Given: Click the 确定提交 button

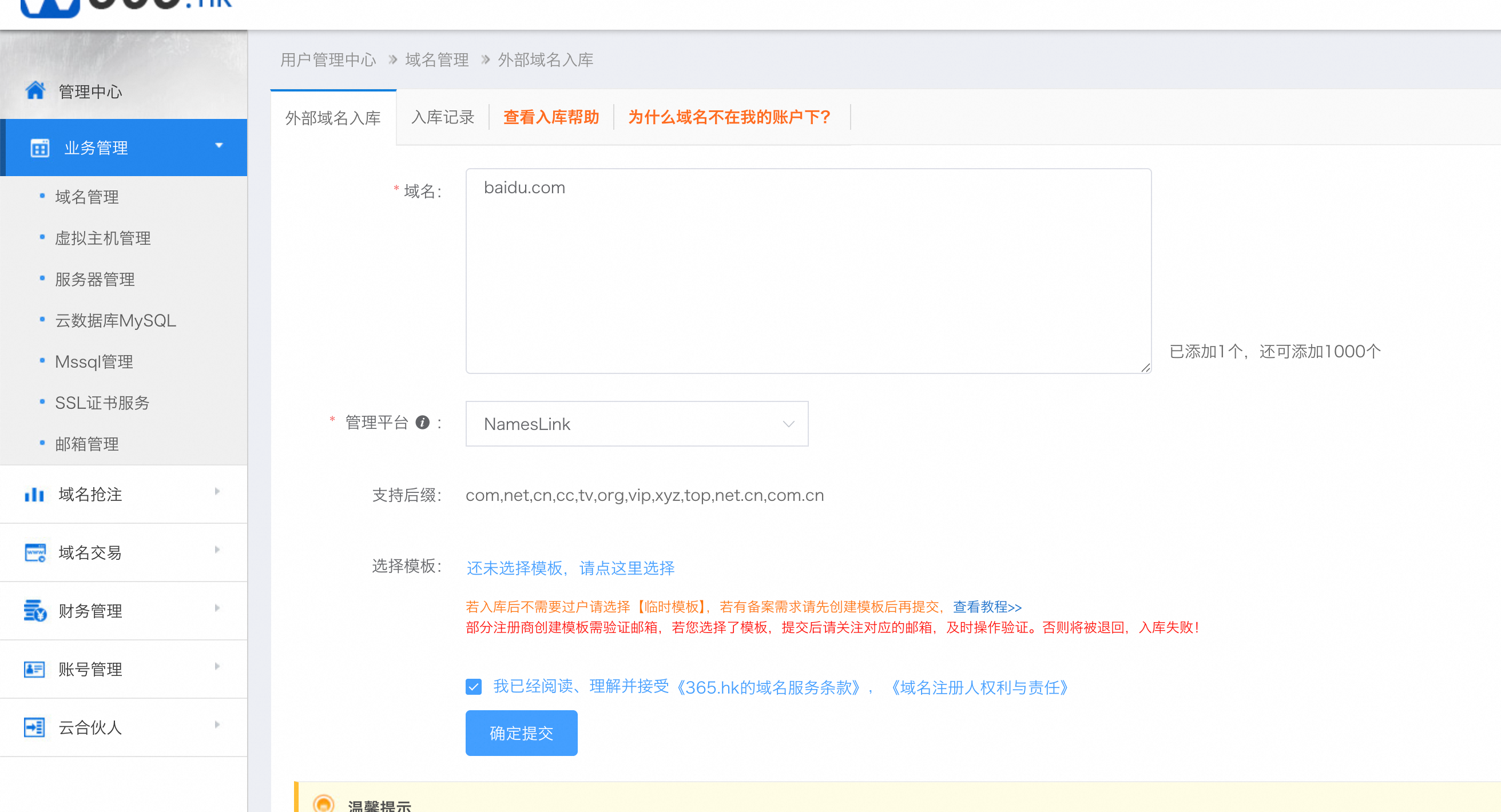Looking at the screenshot, I should (x=522, y=733).
